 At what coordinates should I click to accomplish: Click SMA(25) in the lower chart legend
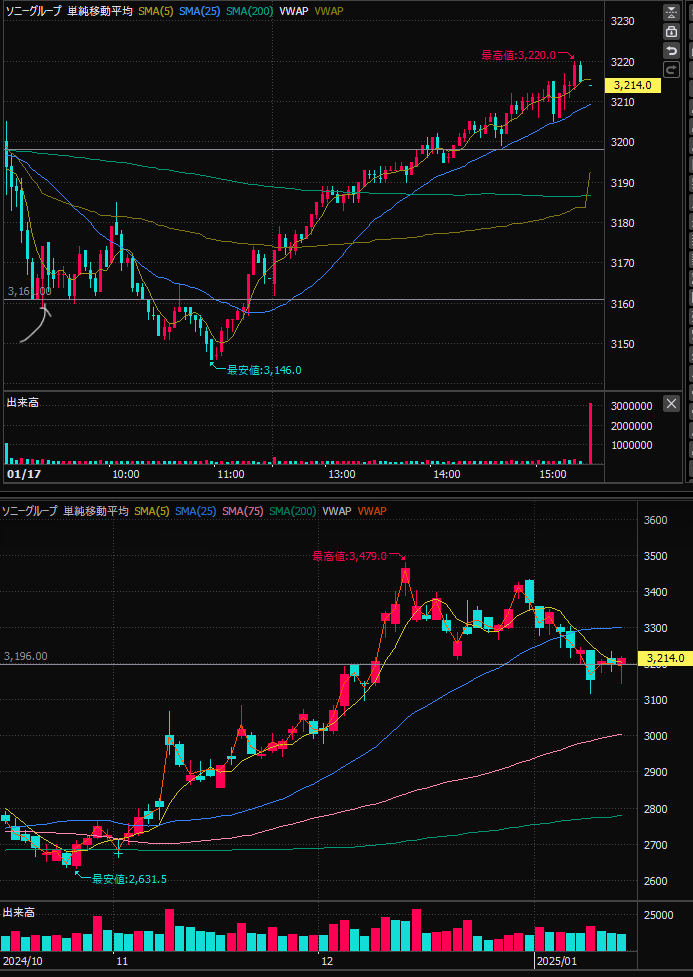[x=196, y=511]
